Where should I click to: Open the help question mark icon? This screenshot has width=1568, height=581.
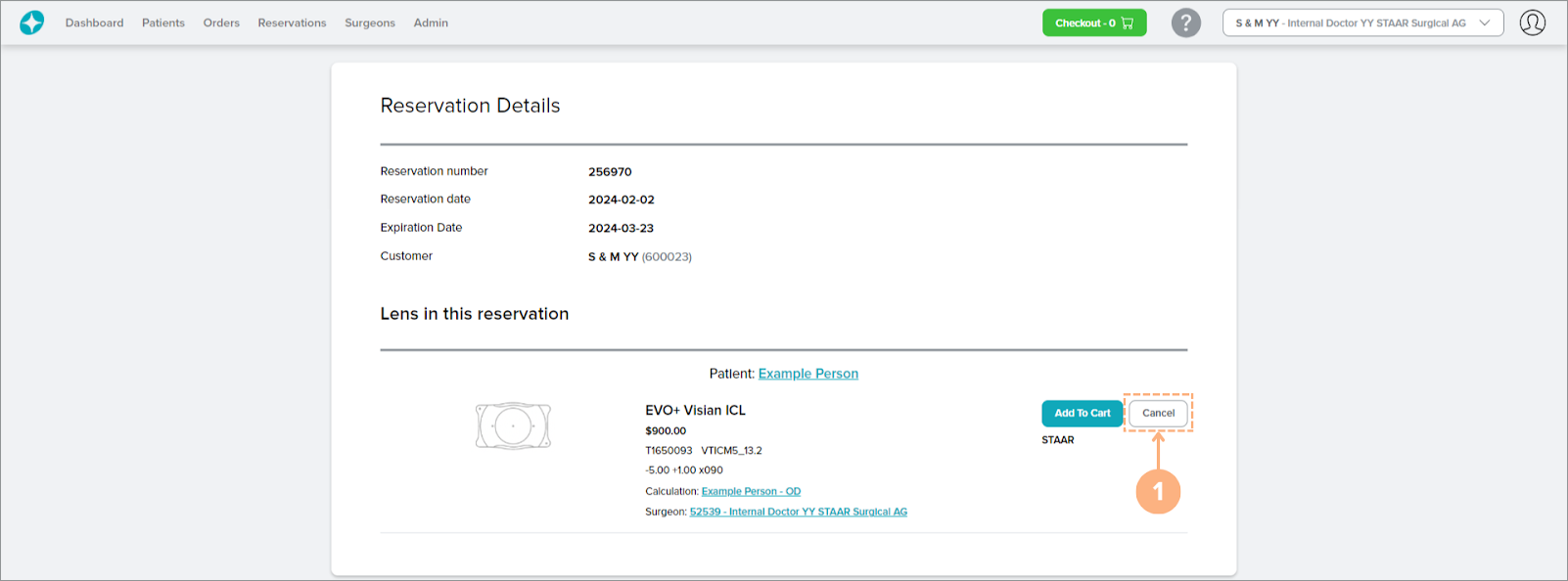(x=1185, y=22)
